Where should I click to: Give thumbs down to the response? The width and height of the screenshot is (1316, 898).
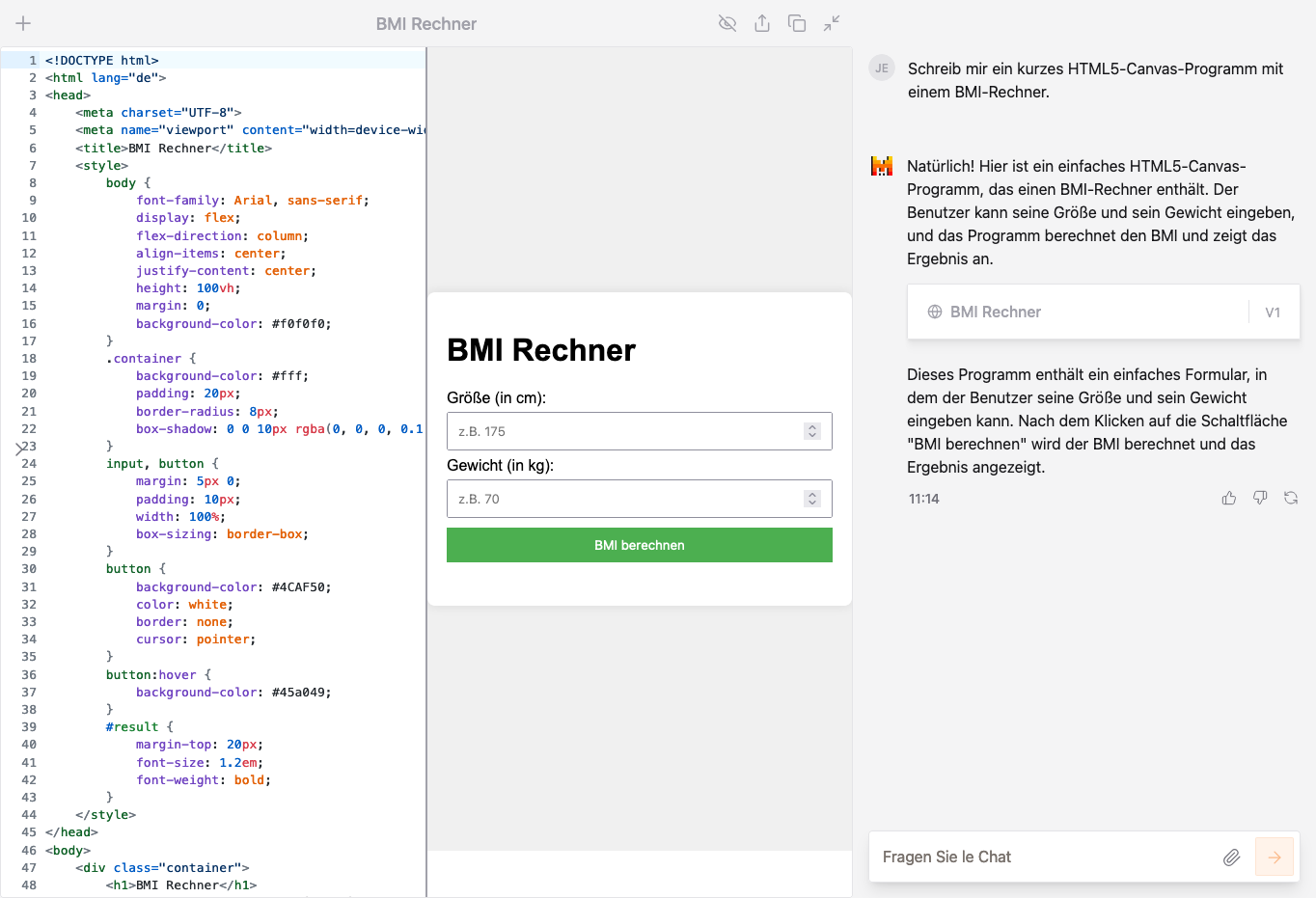point(1260,499)
